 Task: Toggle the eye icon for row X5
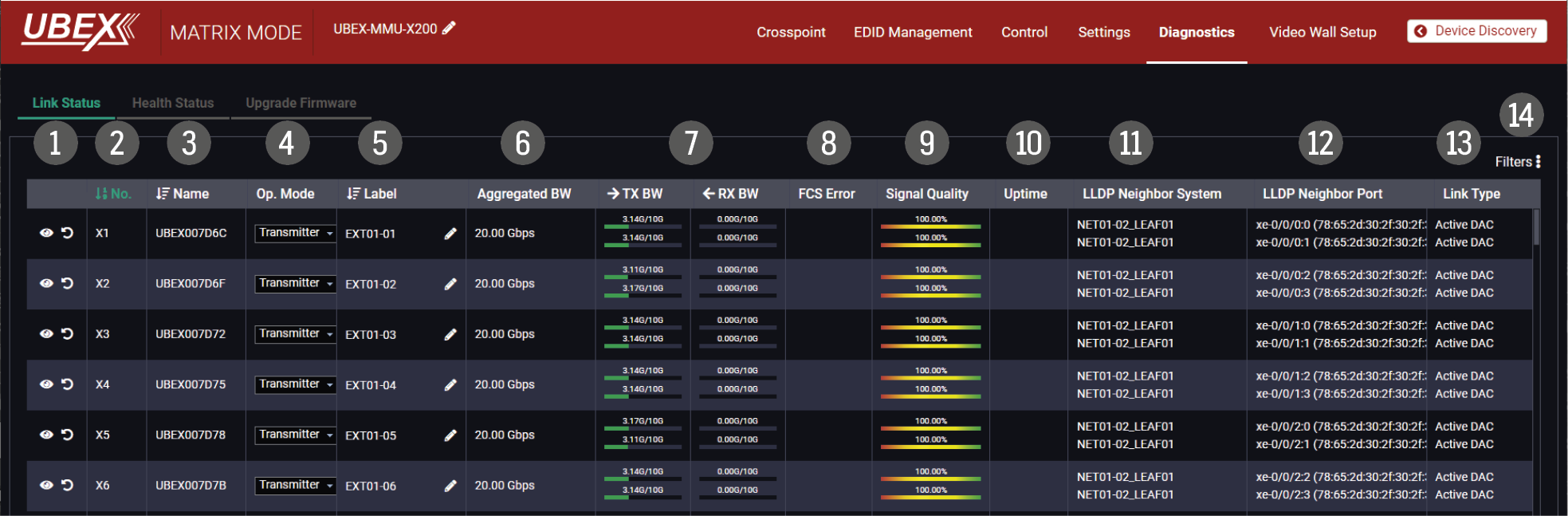[46, 435]
